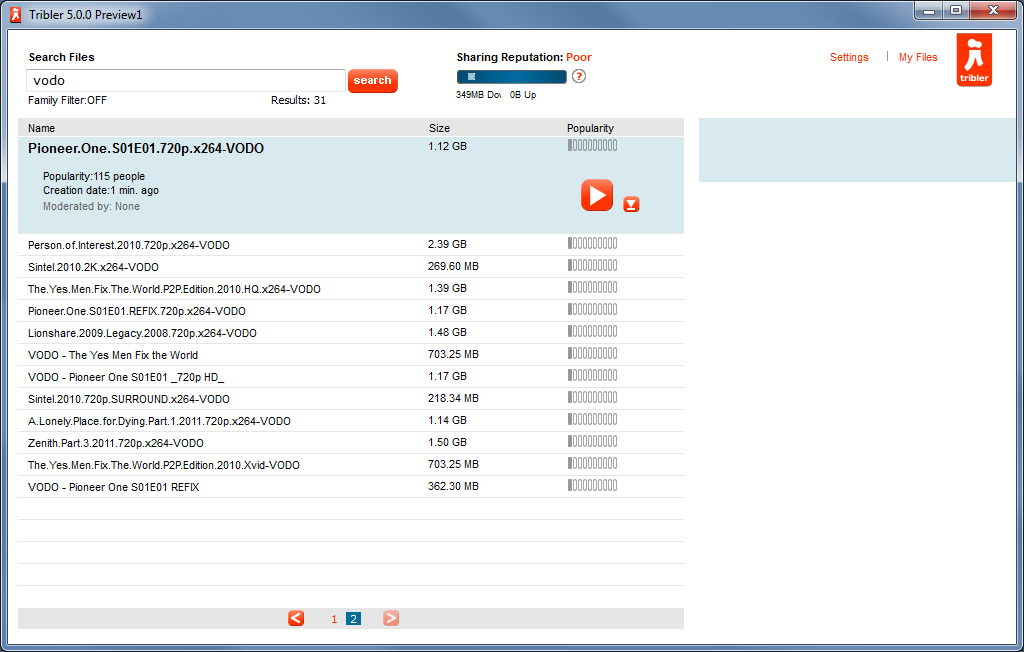Click the Tribler logo
This screenshot has height=652, width=1026.
(x=974, y=60)
